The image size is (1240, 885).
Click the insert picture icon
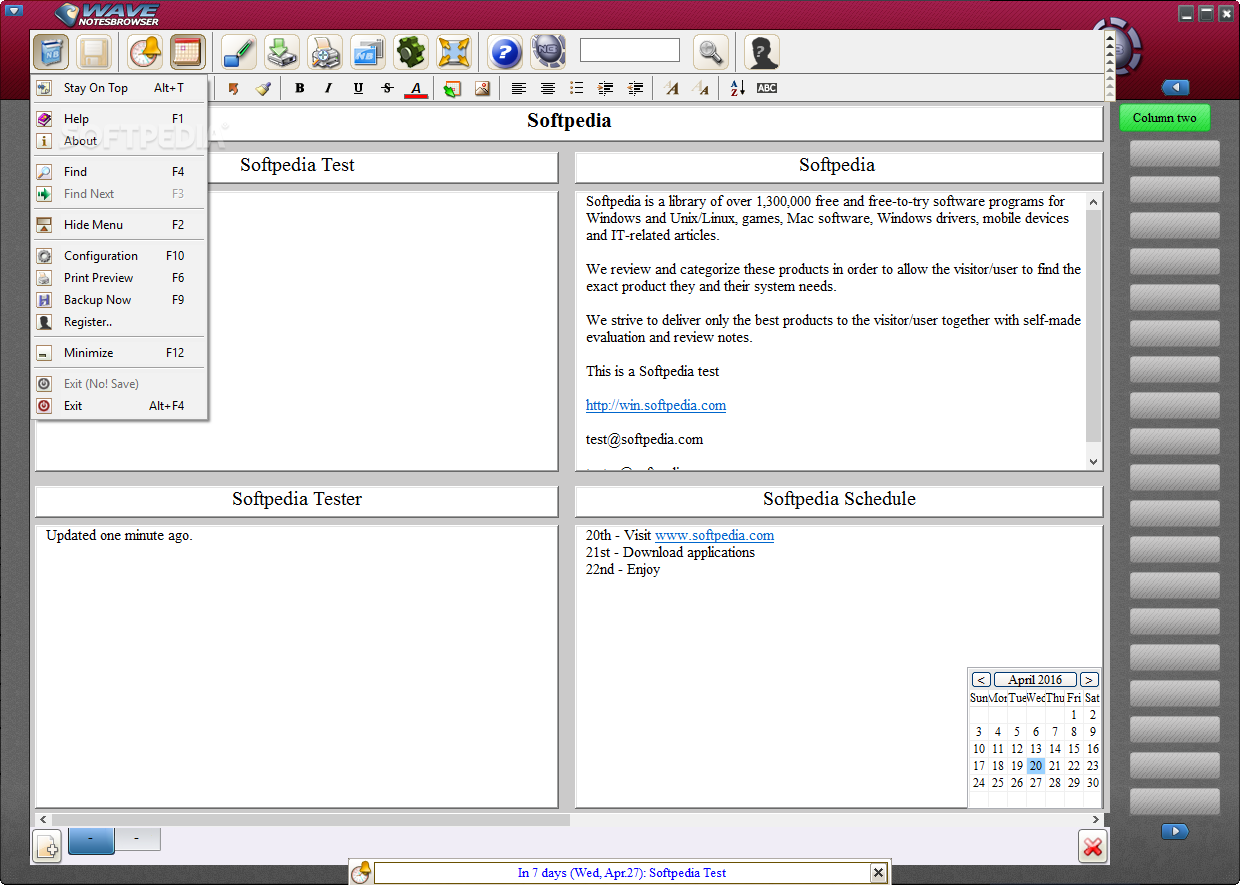pyautogui.click(x=482, y=88)
